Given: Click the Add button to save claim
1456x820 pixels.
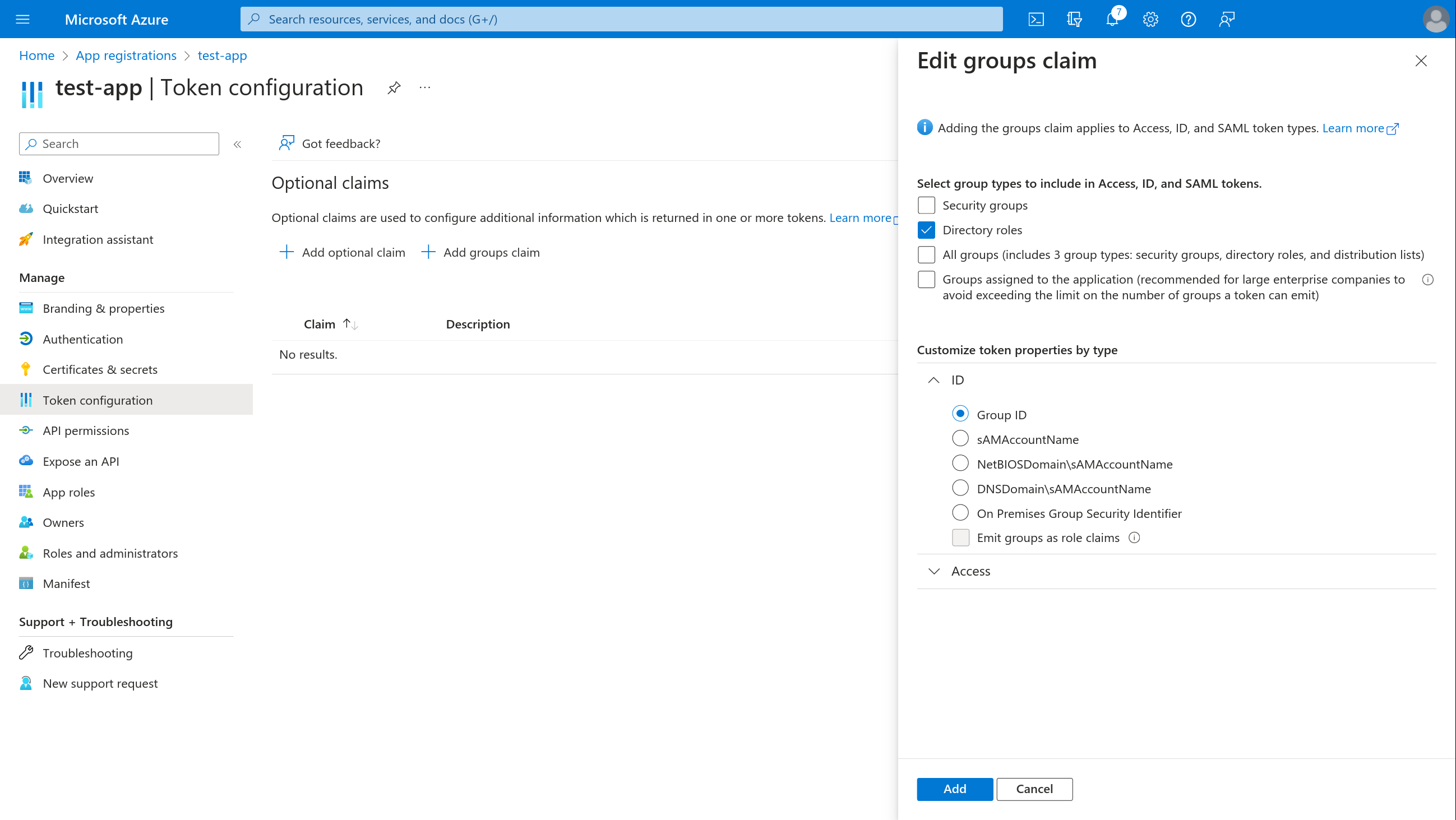Looking at the screenshot, I should point(955,788).
